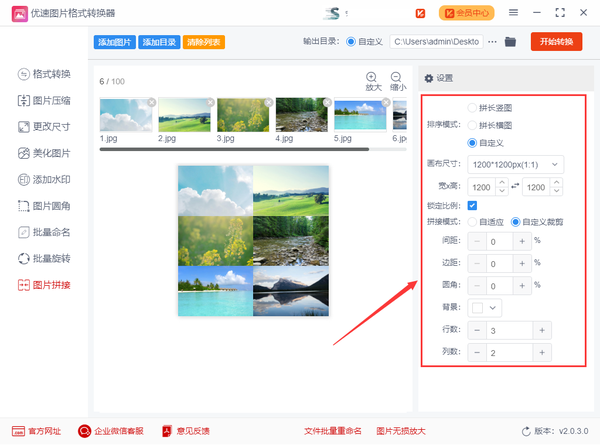The width and height of the screenshot is (600, 445).
Task: Remove 5.jpg with its close icon
Action: coord(386,102)
